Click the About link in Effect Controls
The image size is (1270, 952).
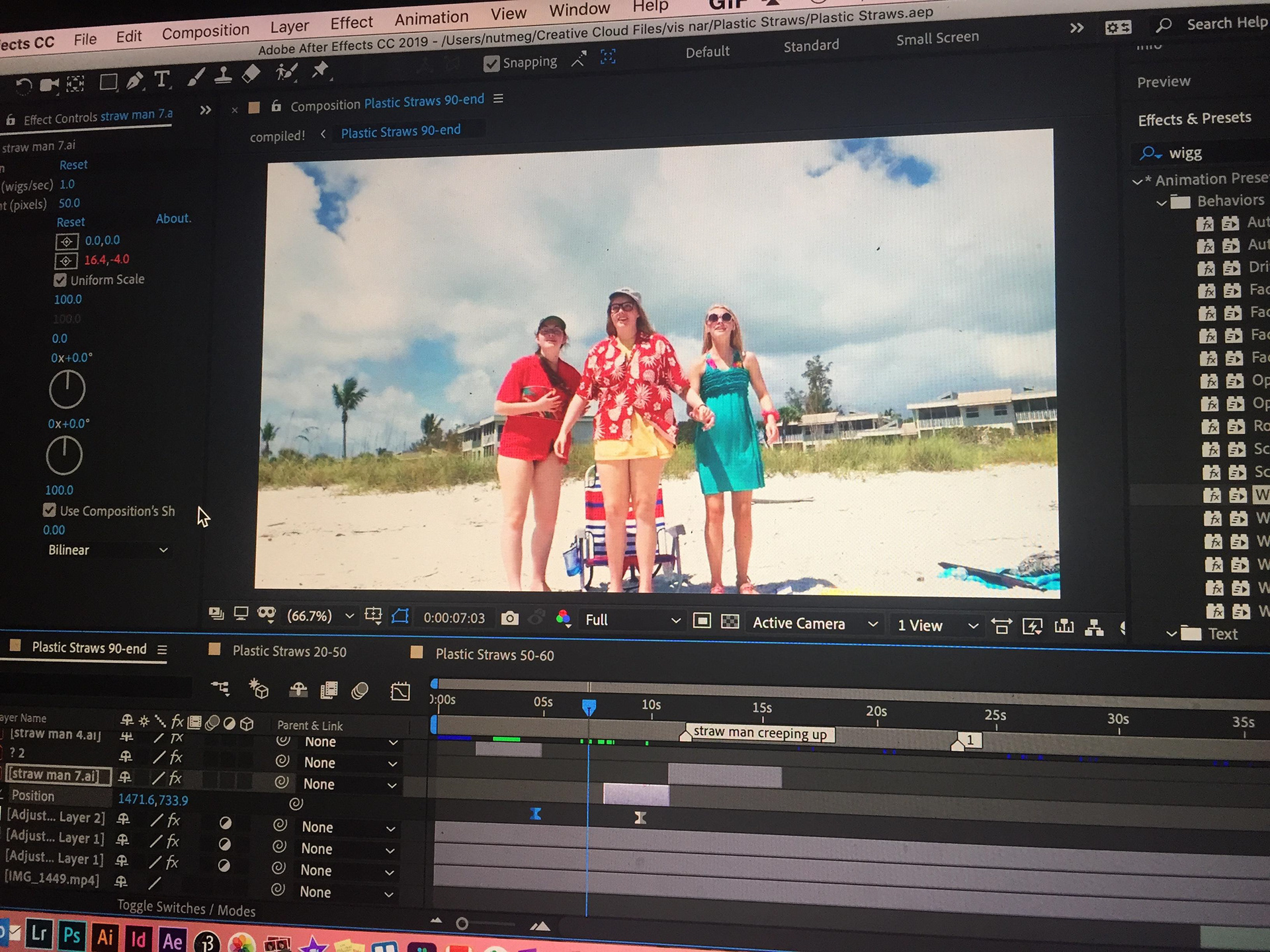[173, 218]
